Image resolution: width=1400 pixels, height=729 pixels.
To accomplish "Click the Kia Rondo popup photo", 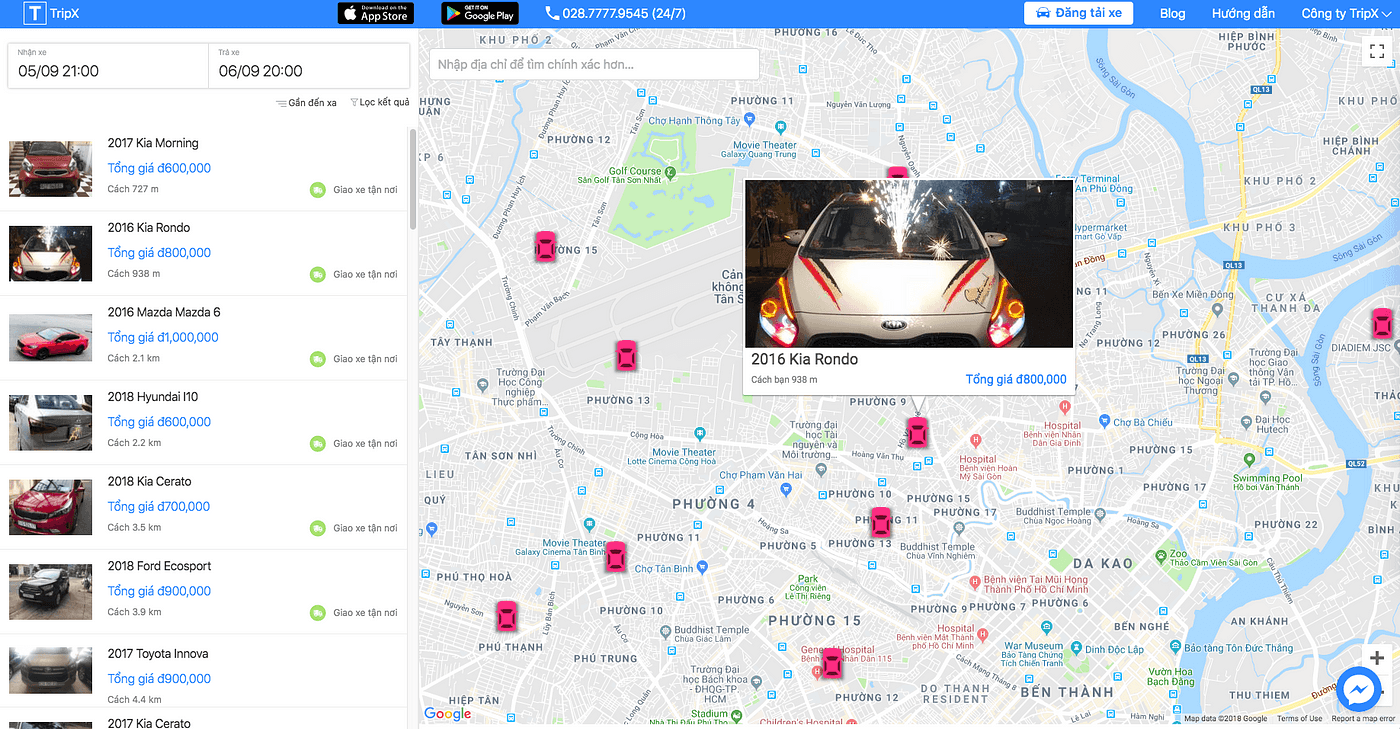I will point(908,264).
